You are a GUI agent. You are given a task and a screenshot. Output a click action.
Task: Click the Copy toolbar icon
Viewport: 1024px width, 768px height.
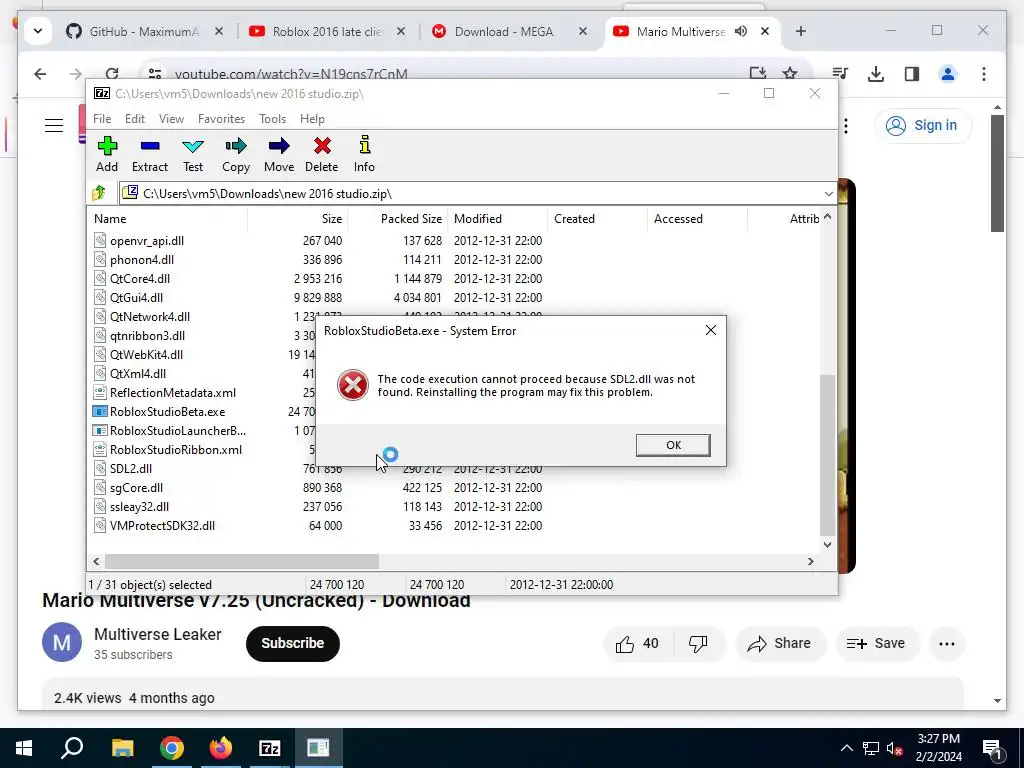coord(236,154)
